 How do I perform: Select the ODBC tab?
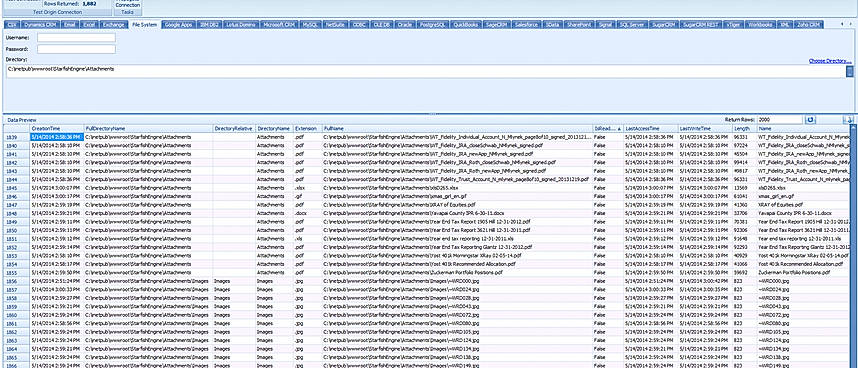(x=360, y=25)
